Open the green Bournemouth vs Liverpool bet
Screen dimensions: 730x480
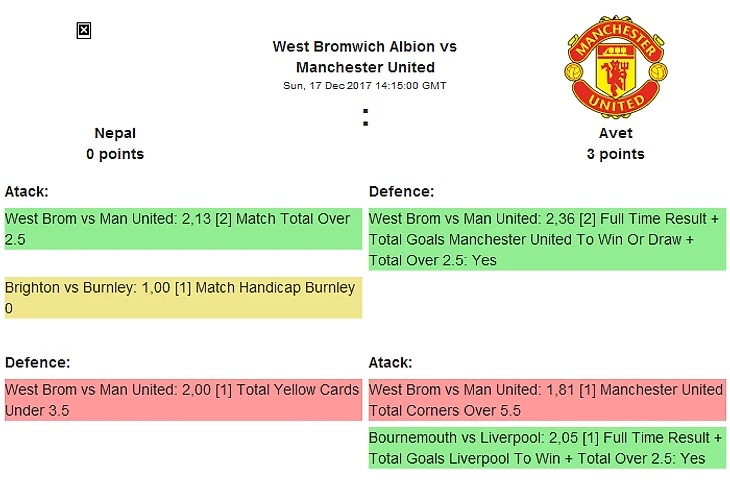pyautogui.click(x=547, y=448)
